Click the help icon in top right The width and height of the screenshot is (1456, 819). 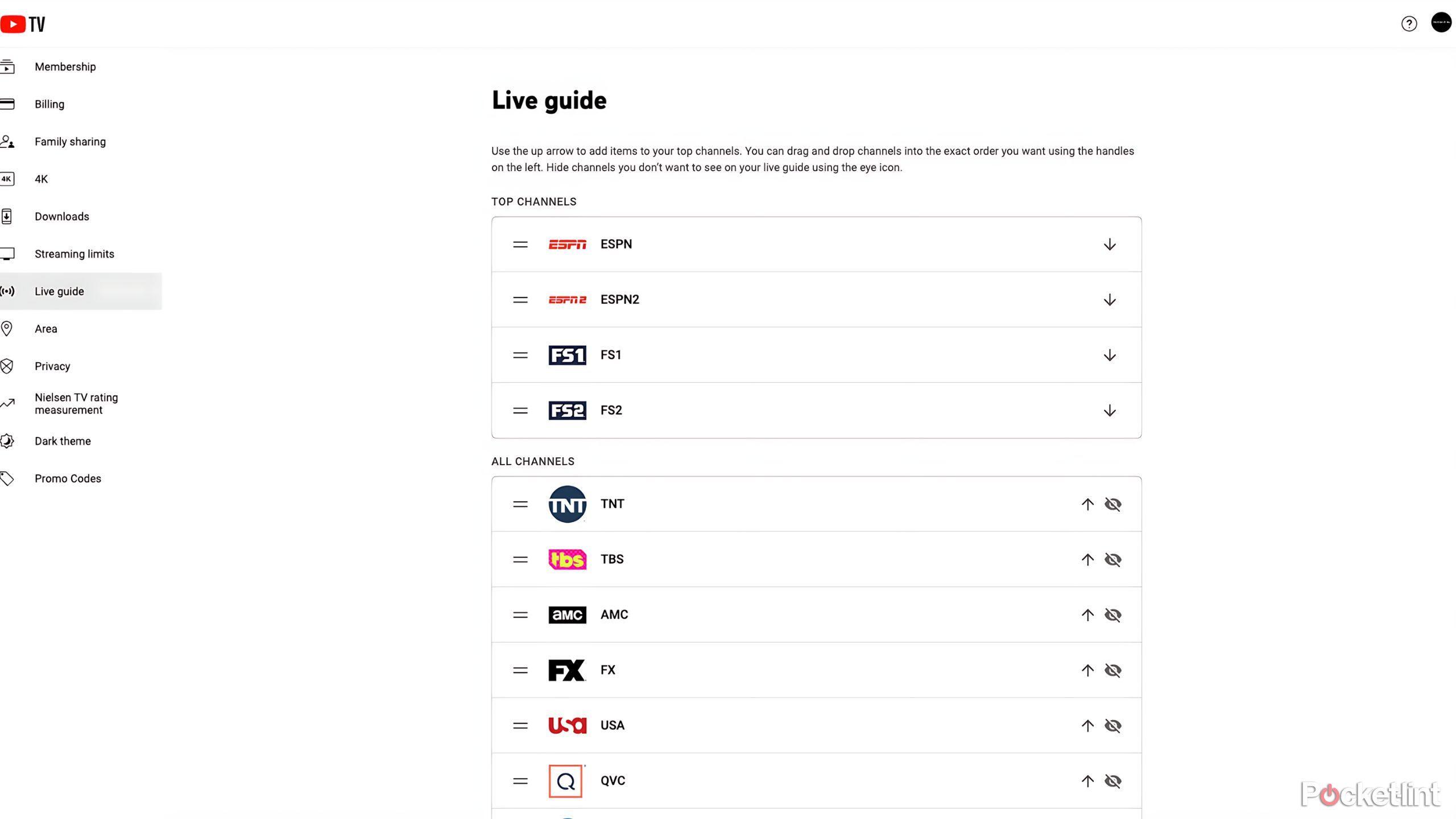[x=1409, y=23]
